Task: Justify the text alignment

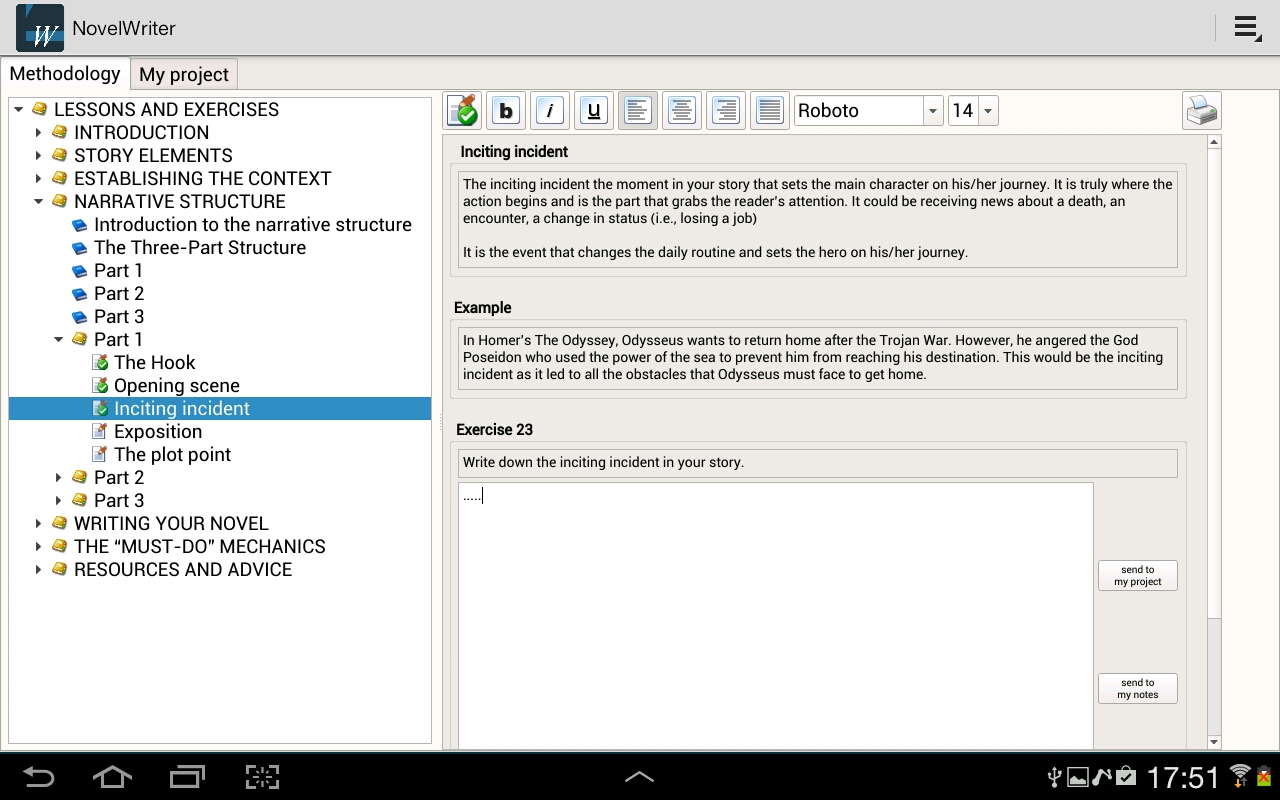Action: pos(770,111)
